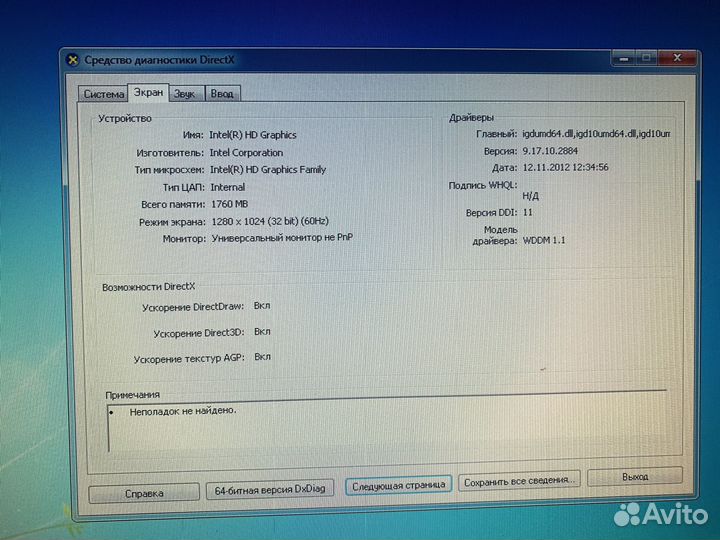720x540 pixels.
Task: Click the 64-битная версия DxDiag button
Action: coord(270,490)
